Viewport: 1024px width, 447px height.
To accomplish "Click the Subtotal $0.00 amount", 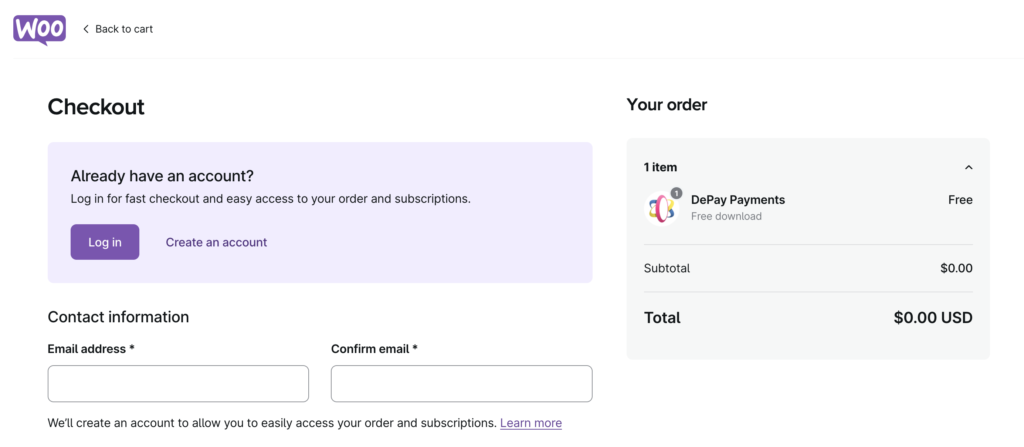I will pyautogui.click(x=957, y=268).
